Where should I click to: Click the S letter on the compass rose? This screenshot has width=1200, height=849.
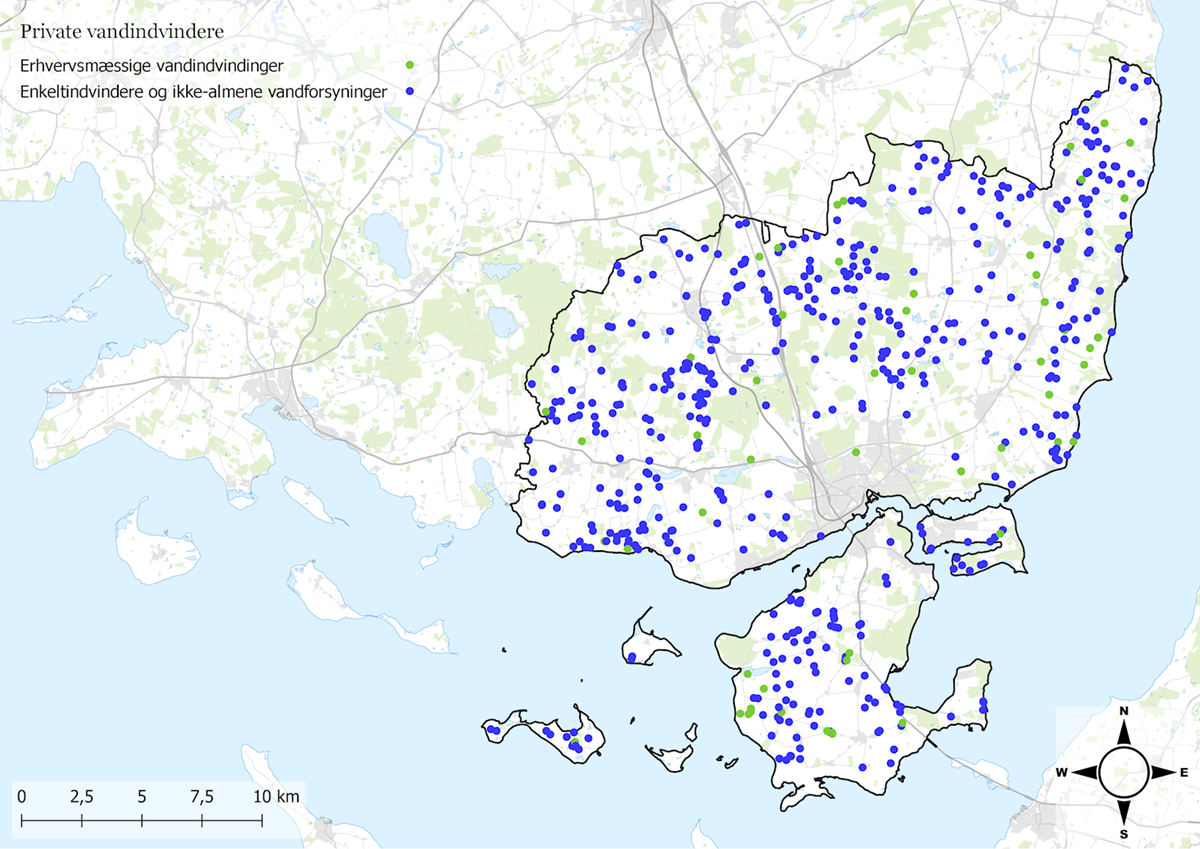point(1124,834)
